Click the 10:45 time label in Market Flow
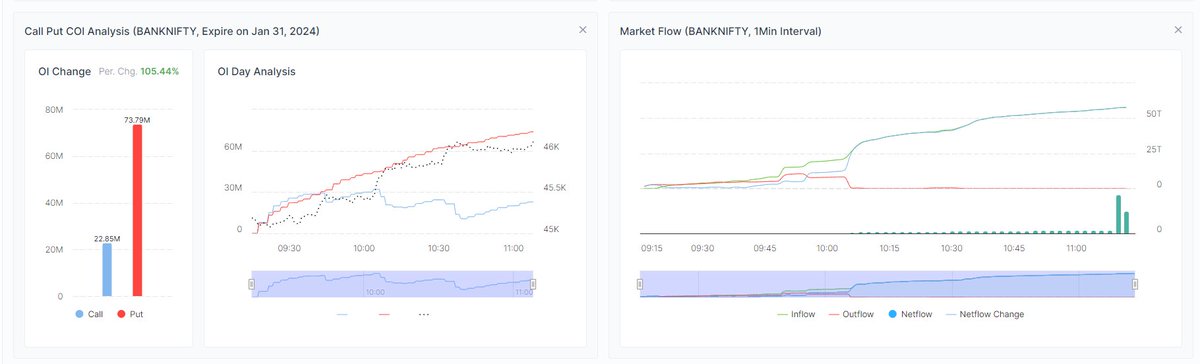 [x=1014, y=248]
